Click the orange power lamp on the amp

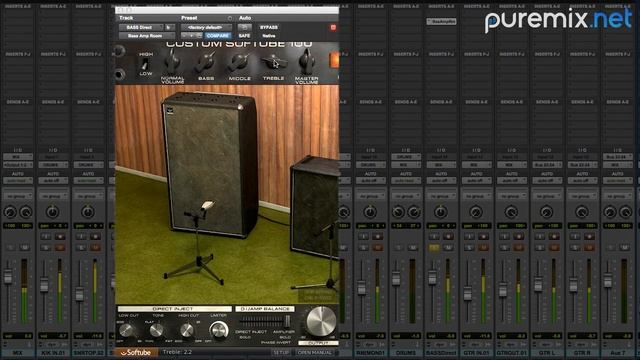pyautogui.click(x=334, y=60)
